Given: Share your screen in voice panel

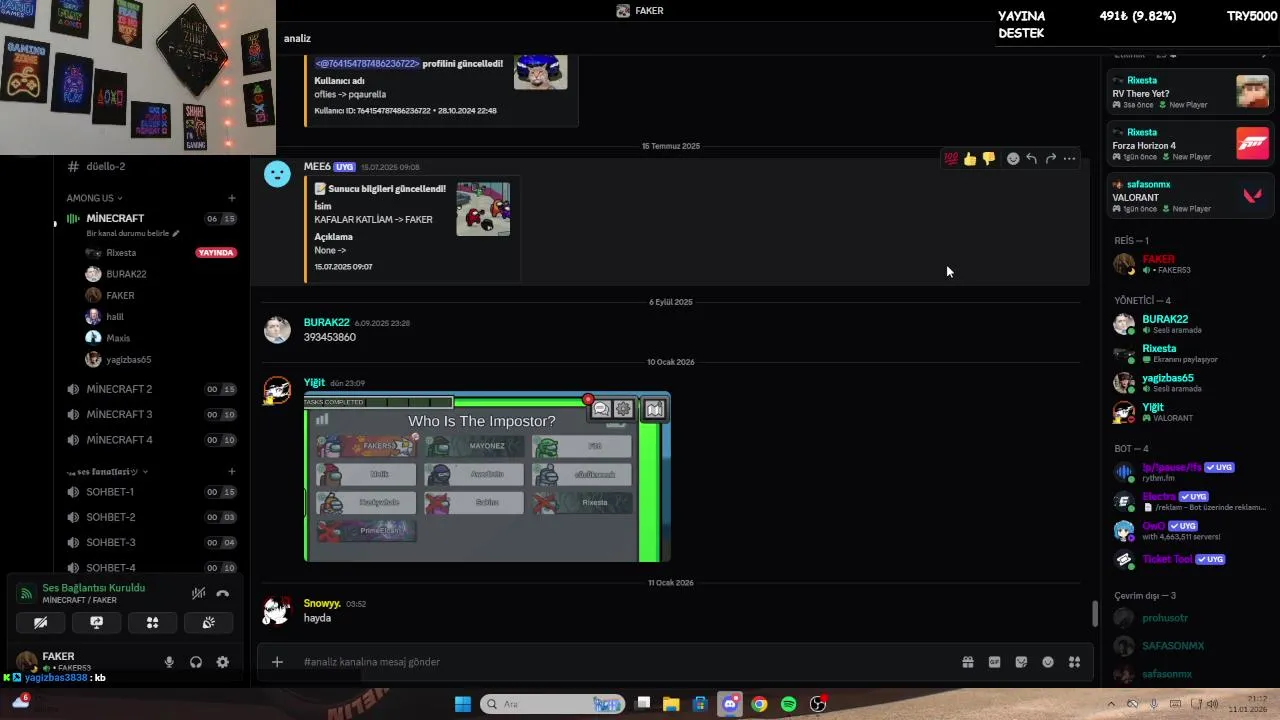Looking at the screenshot, I should (x=96, y=622).
